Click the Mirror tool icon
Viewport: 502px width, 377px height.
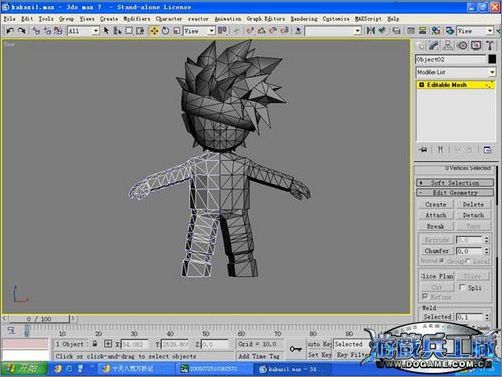click(x=370, y=31)
